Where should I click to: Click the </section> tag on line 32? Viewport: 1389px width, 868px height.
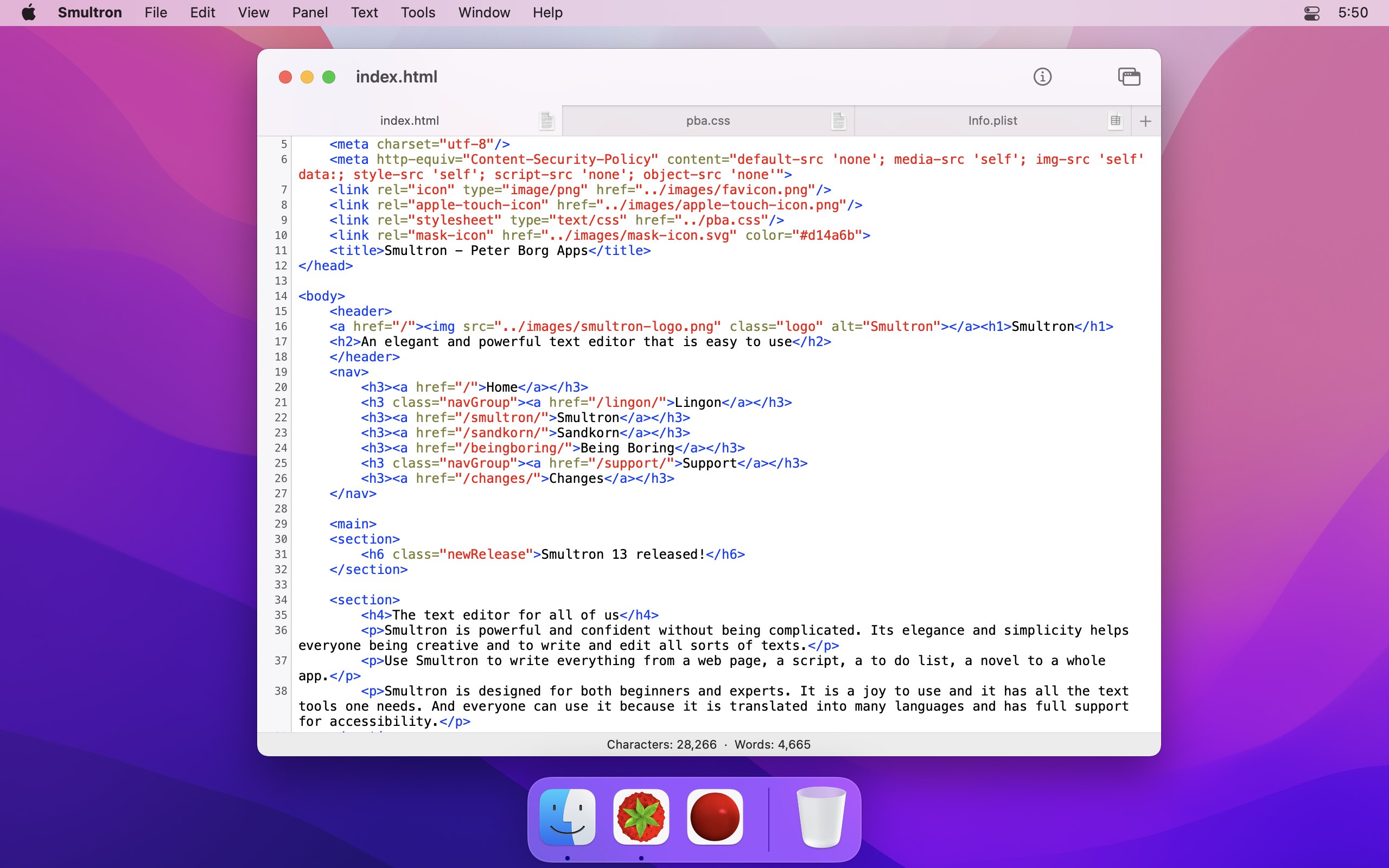(x=368, y=570)
